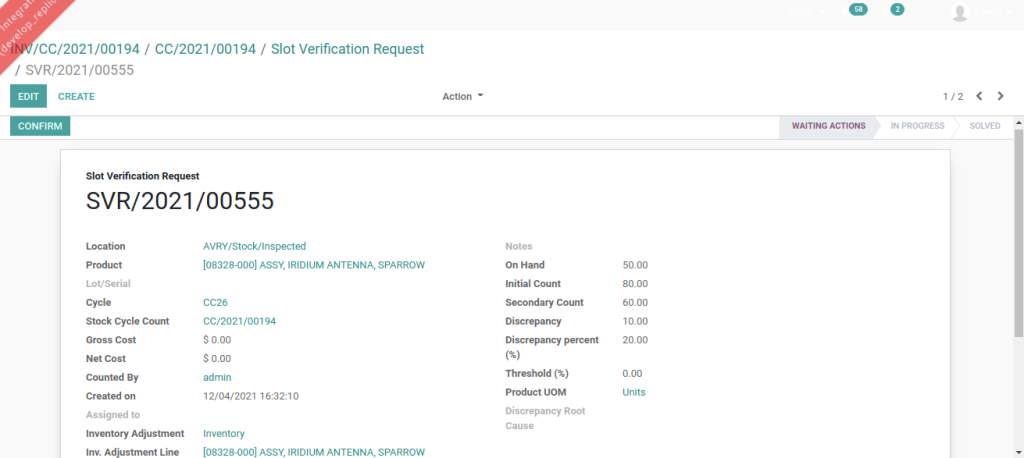Open the AVRY company switcher dropdown
The image size is (1024, 458).
click(807, 11)
